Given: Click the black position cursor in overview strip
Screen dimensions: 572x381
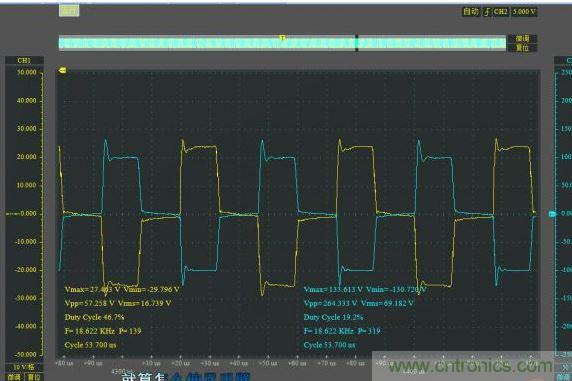Looking at the screenshot, I should tap(356, 43).
